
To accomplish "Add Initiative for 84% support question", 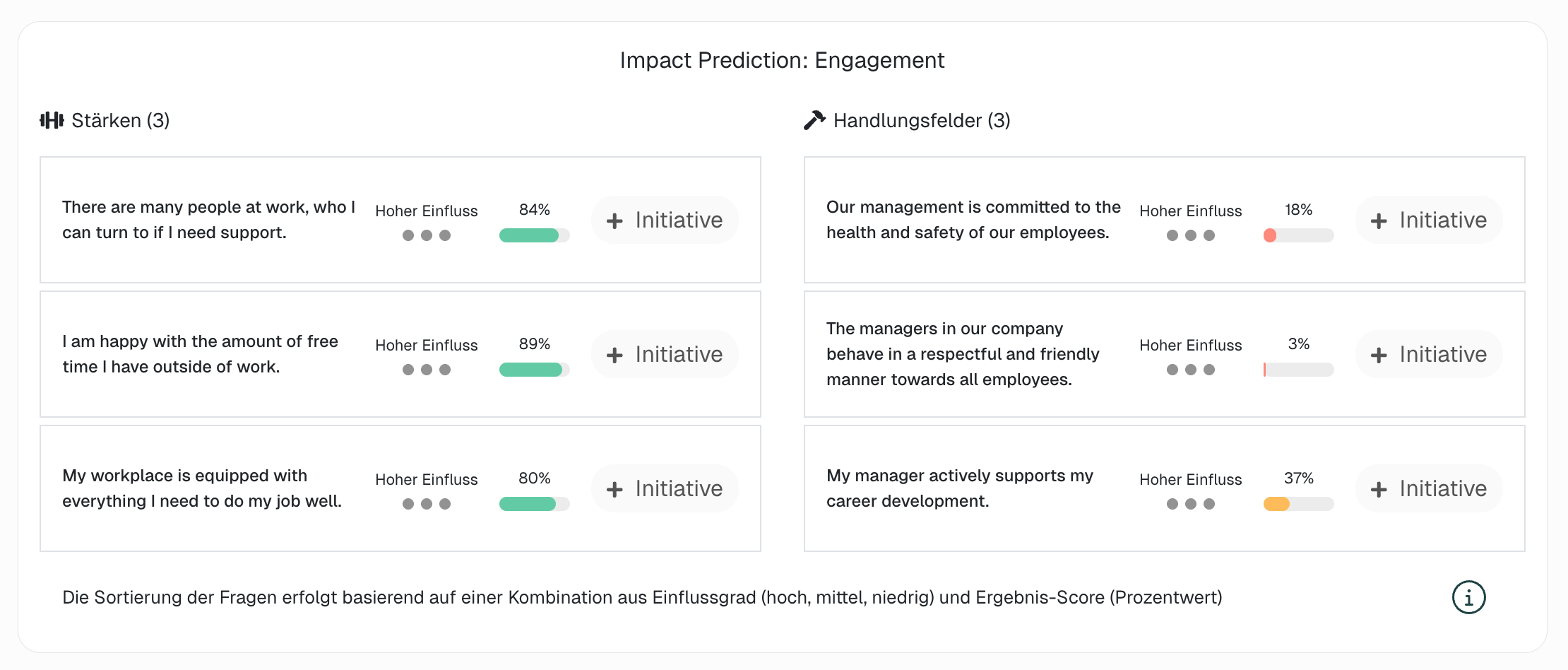I will pos(665,221).
